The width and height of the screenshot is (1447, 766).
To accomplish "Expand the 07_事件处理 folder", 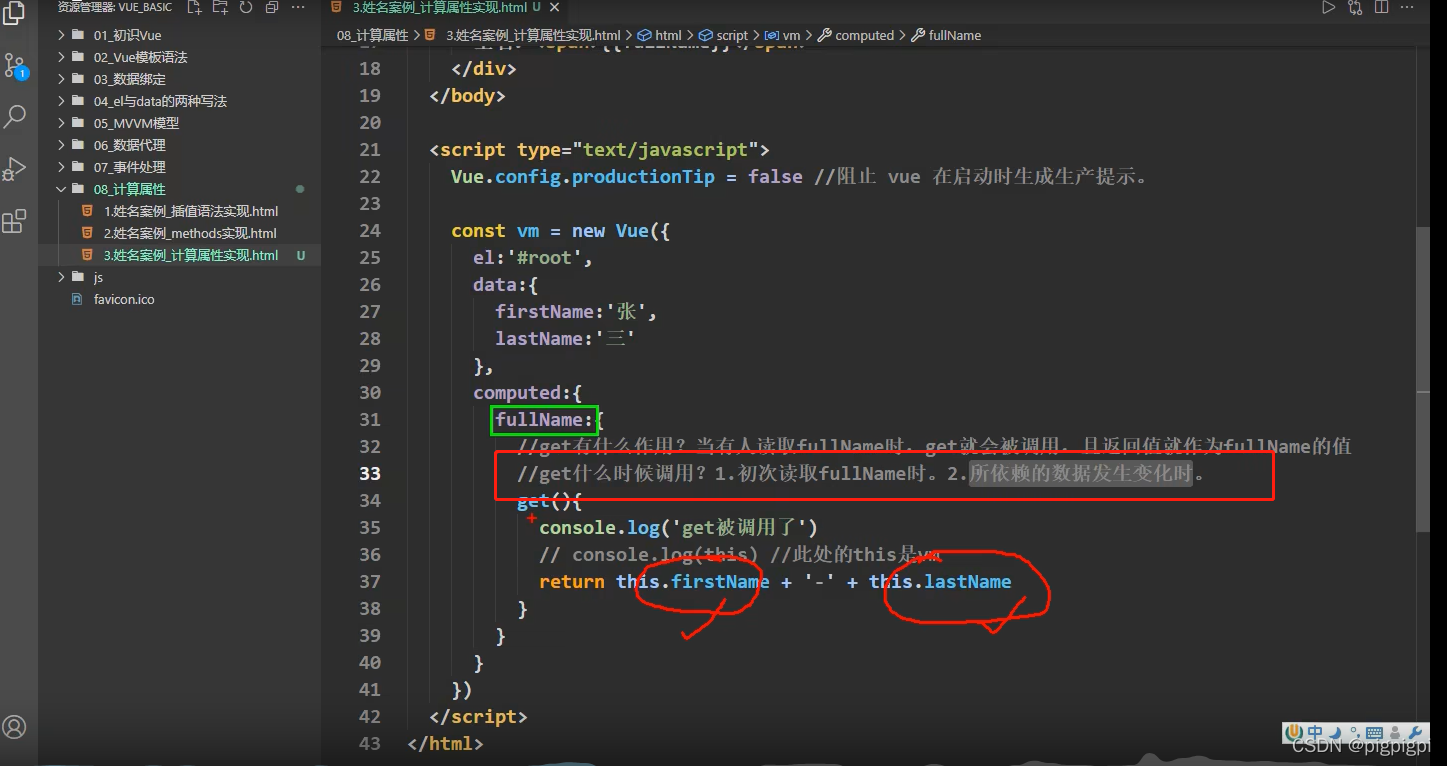I will click(179, 167).
